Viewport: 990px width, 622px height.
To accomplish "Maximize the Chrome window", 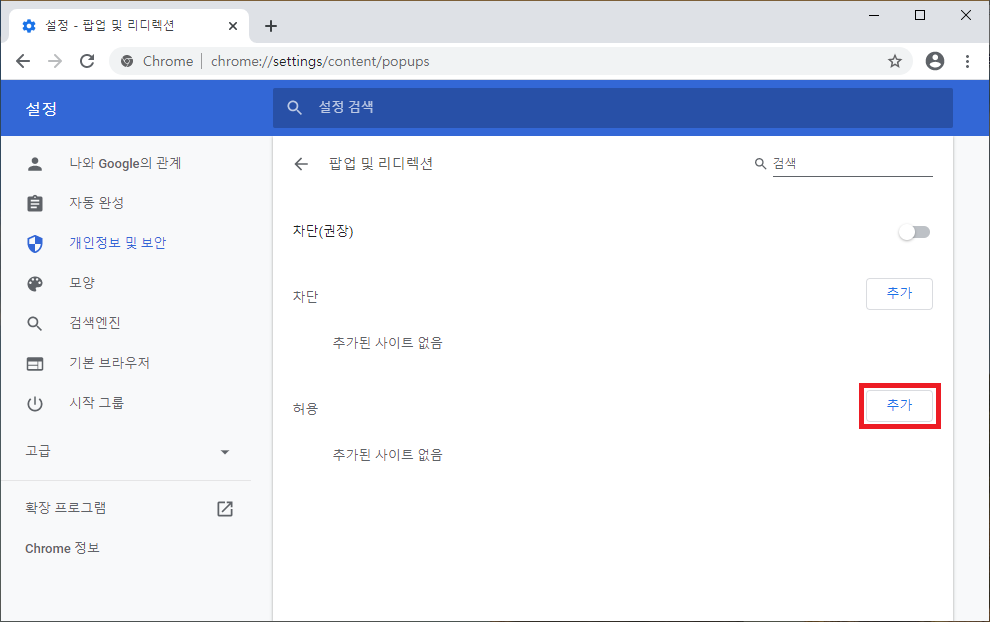I will click(920, 15).
